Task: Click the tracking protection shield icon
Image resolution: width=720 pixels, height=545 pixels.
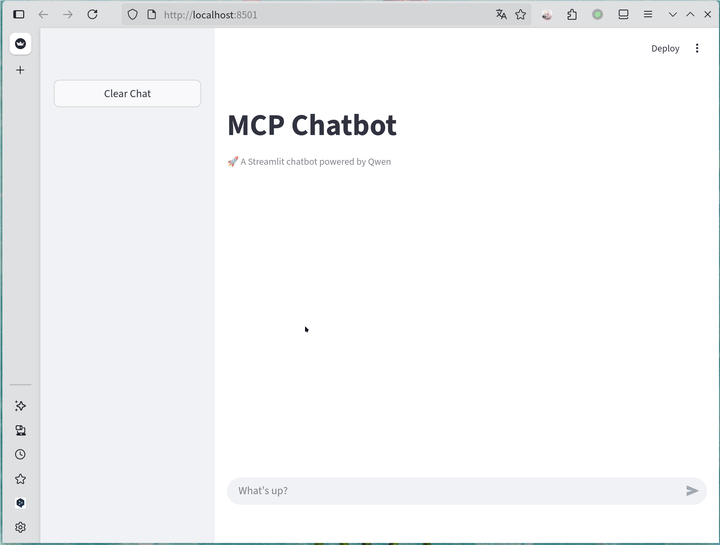Action: [x=132, y=15]
